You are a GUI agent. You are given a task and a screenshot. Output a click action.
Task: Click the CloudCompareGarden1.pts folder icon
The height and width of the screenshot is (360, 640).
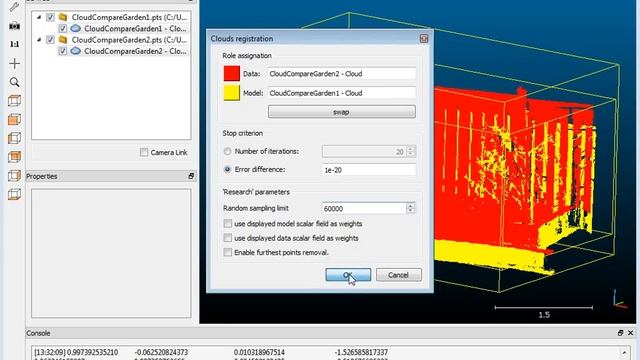(63, 17)
